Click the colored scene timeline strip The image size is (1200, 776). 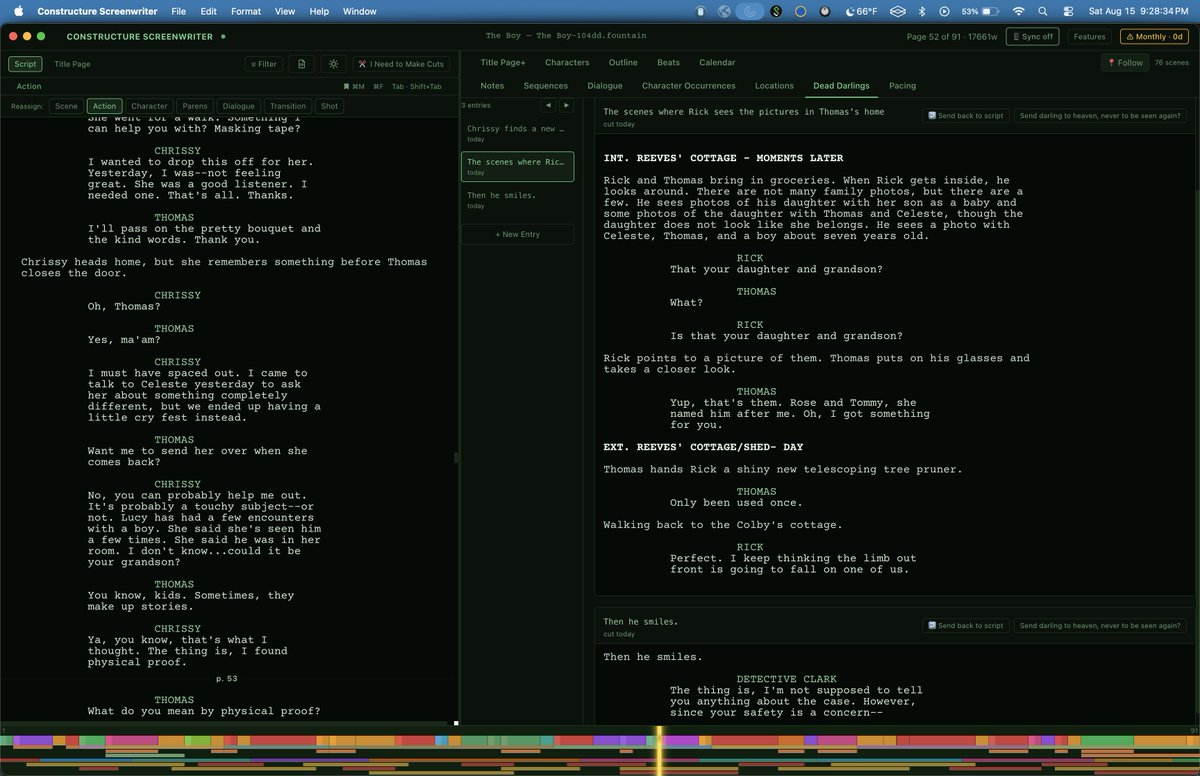point(600,741)
